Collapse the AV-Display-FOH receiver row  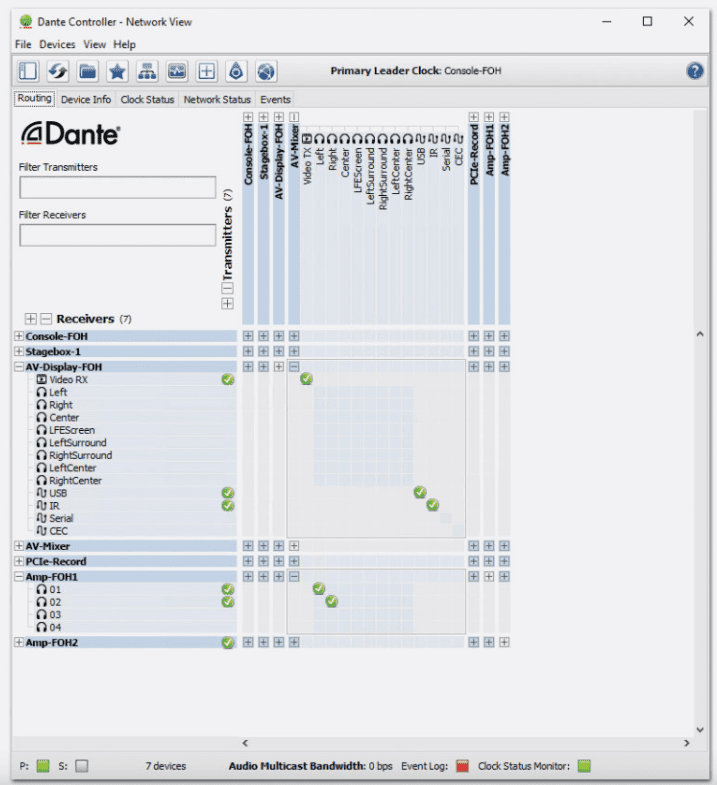[19, 367]
